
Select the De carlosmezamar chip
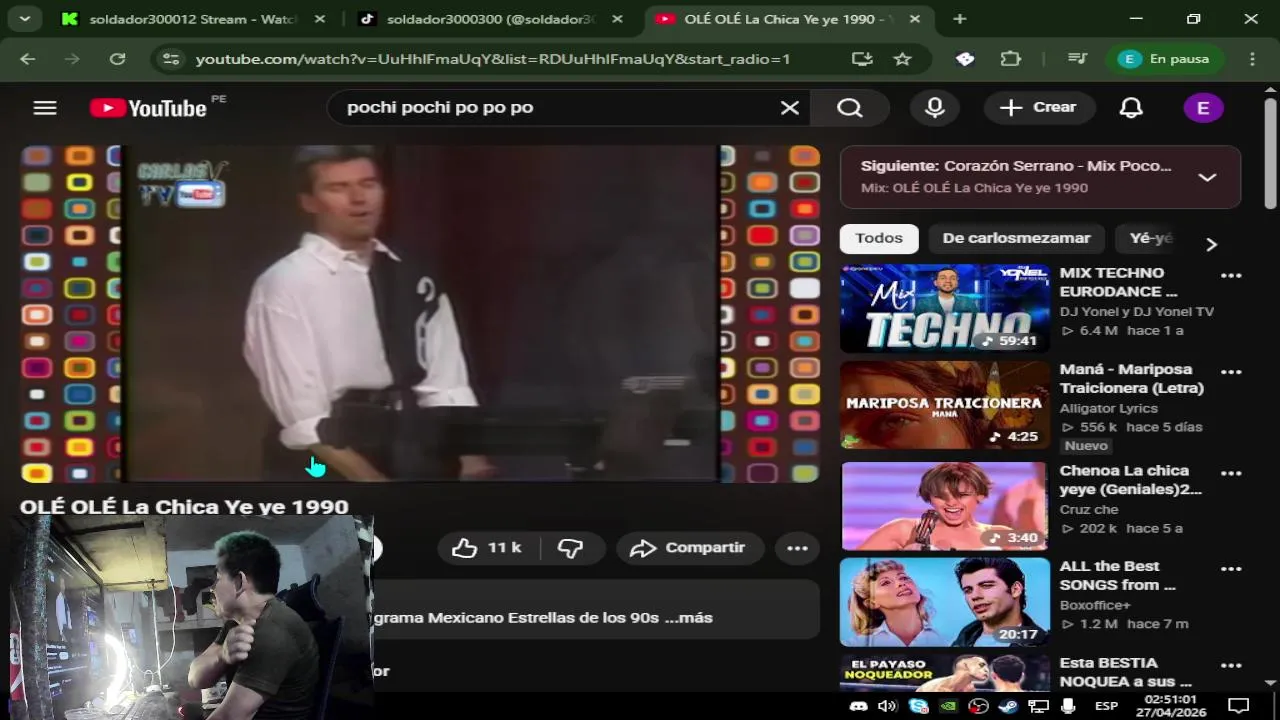point(1016,238)
